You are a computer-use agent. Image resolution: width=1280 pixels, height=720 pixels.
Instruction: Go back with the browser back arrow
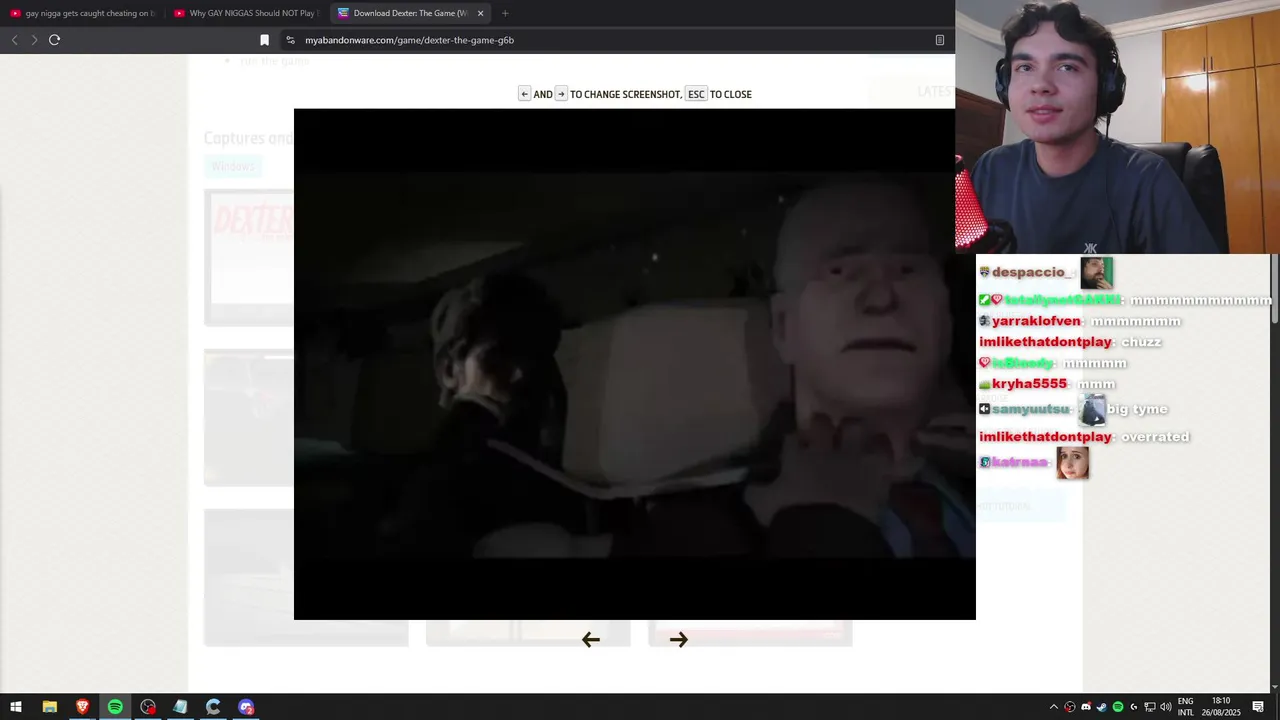coord(14,40)
